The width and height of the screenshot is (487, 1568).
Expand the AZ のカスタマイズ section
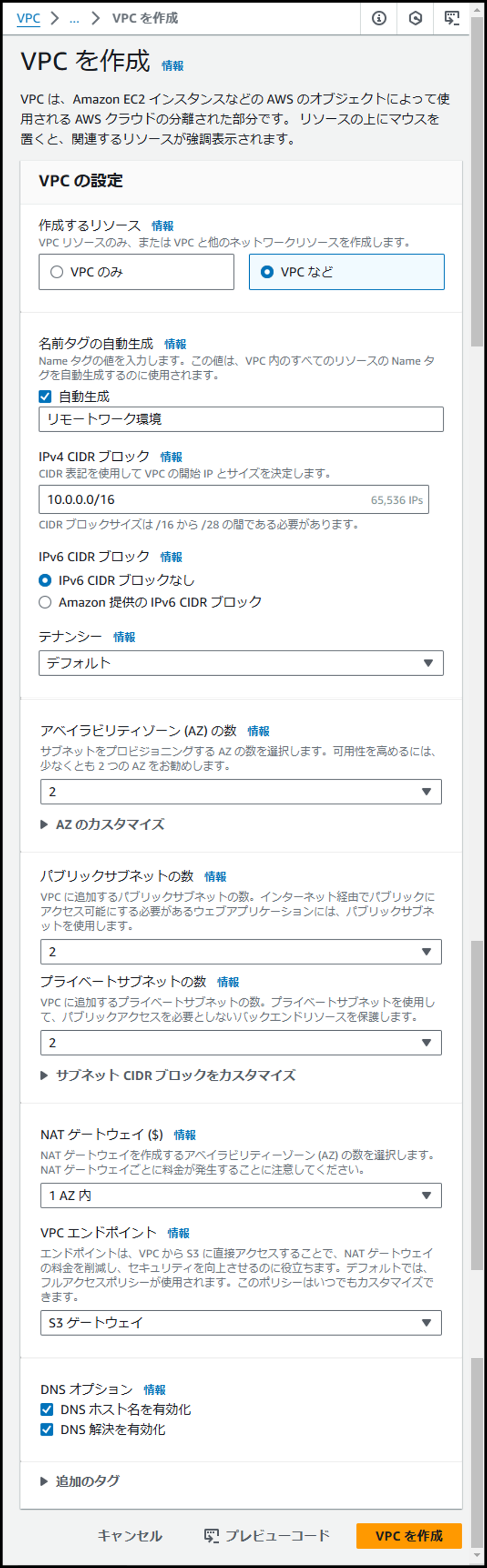102,824
